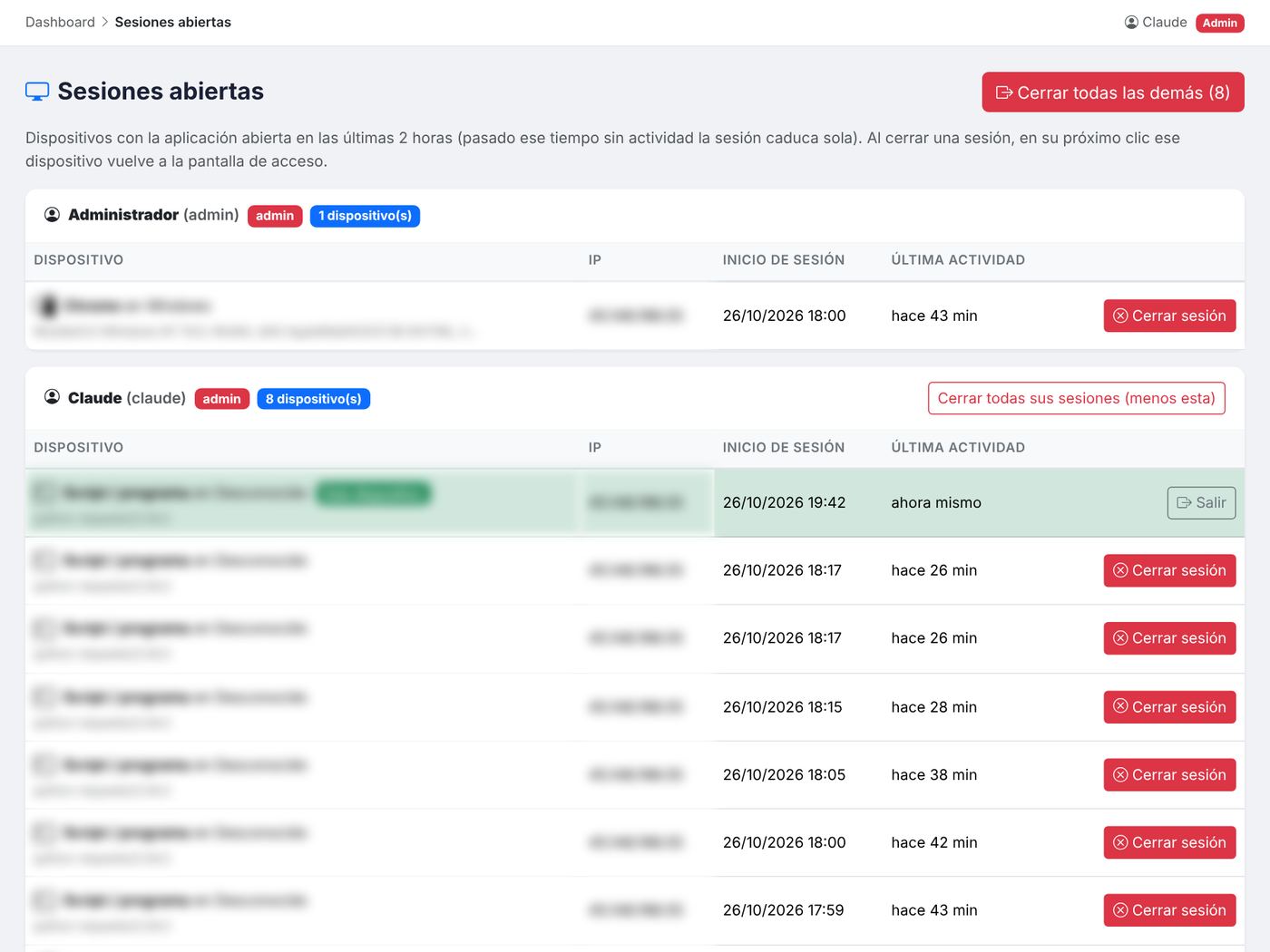Close the session started 26/10/2026 18:00, hace 43 min
This screenshot has height=952, width=1270.
coord(1169,316)
